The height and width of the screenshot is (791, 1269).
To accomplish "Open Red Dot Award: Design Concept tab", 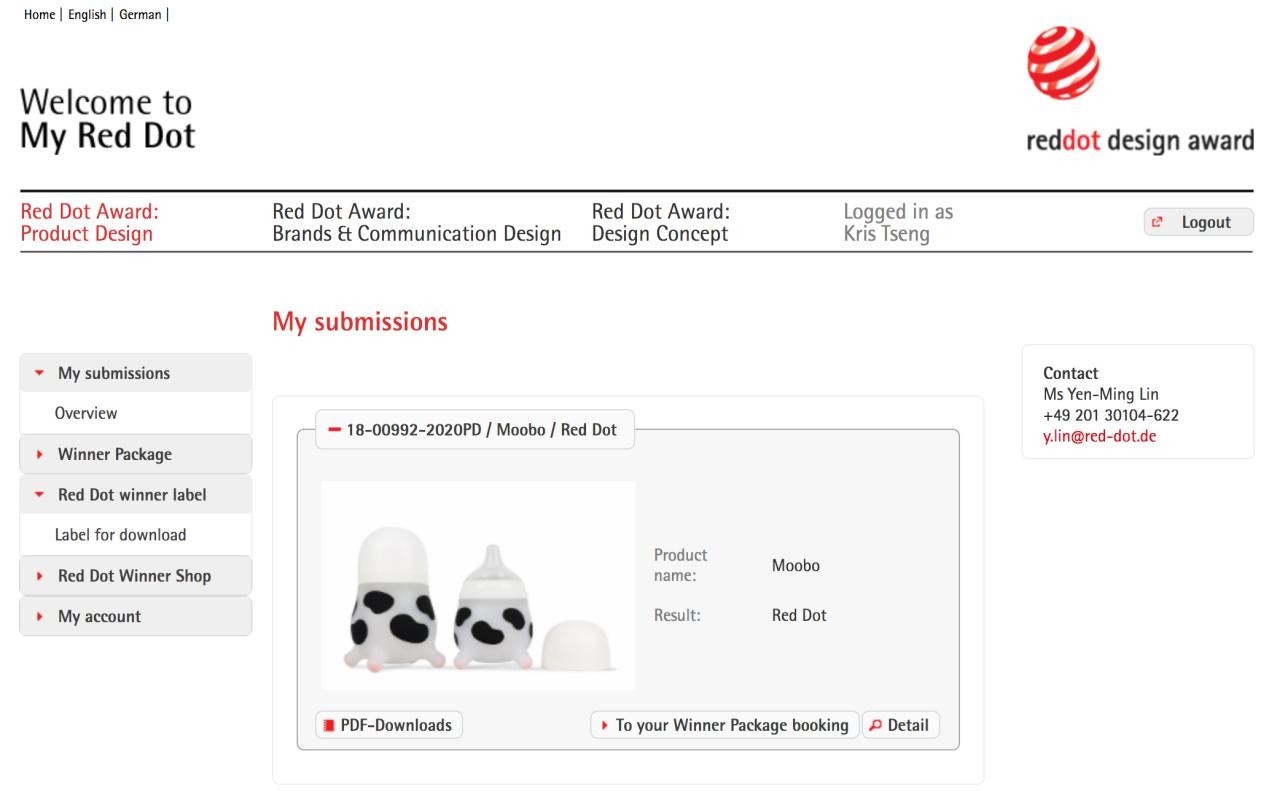I will coord(660,223).
